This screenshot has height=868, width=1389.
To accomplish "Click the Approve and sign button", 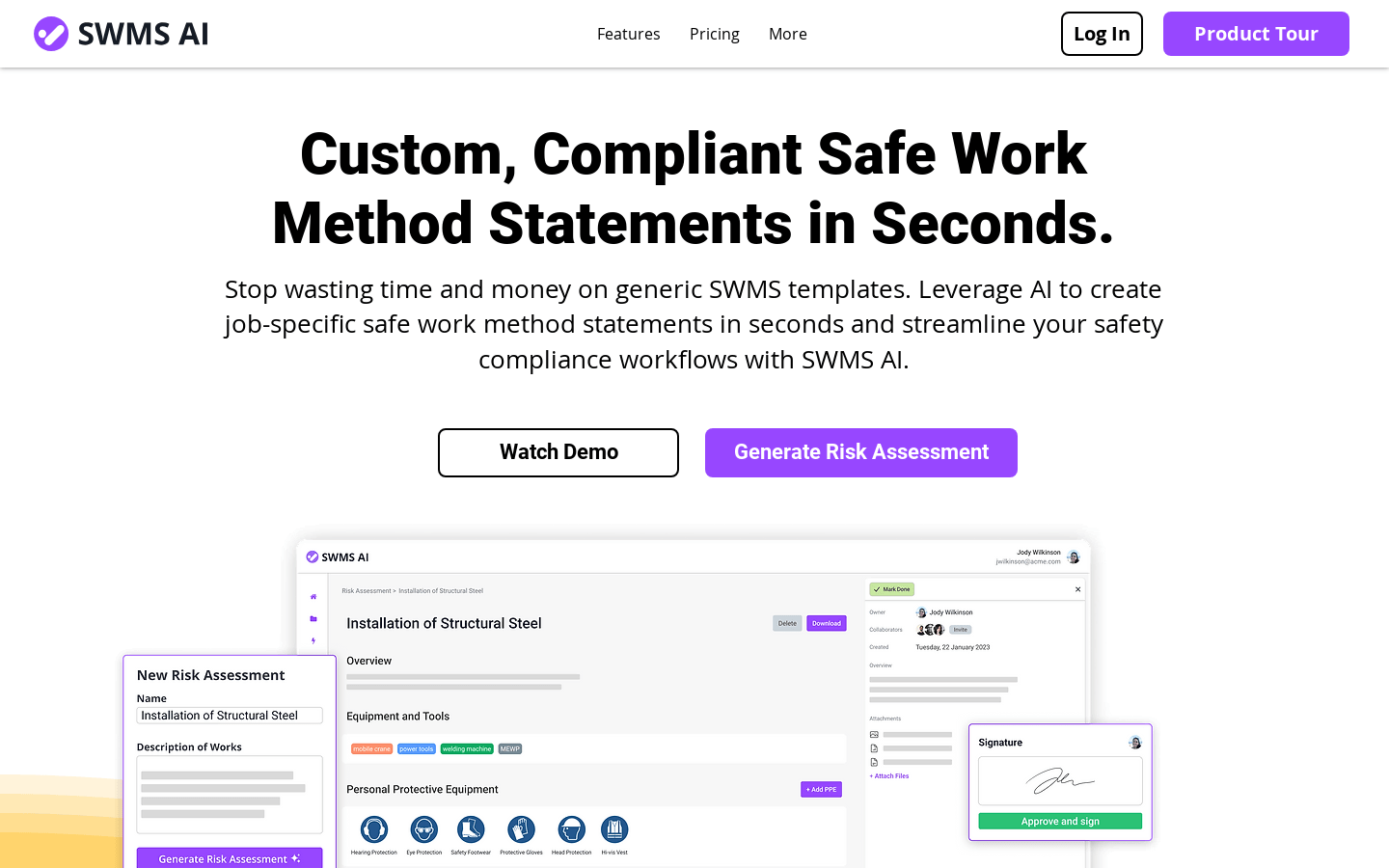I will (x=1060, y=822).
